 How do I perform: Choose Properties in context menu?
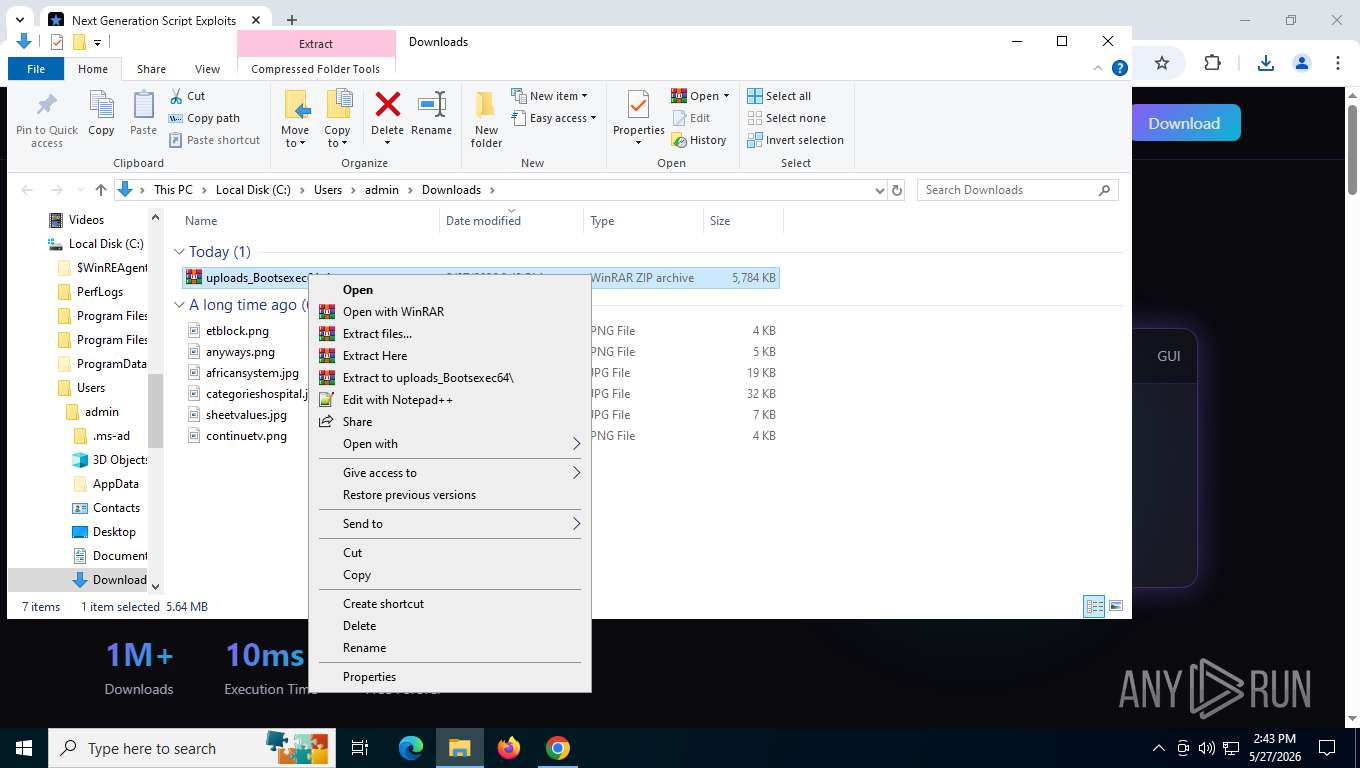point(449,677)
